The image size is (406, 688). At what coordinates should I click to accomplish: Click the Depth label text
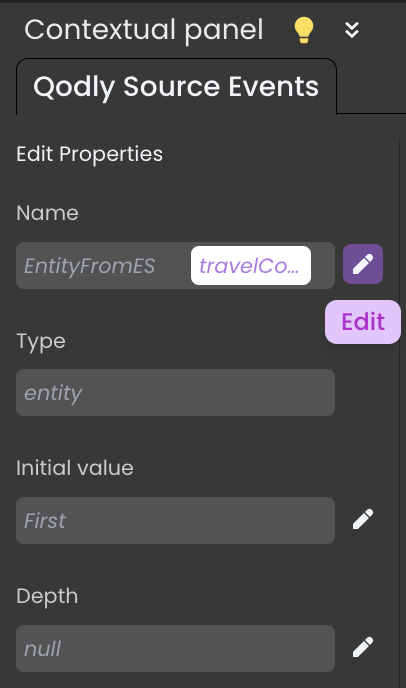(x=47, y=596)
